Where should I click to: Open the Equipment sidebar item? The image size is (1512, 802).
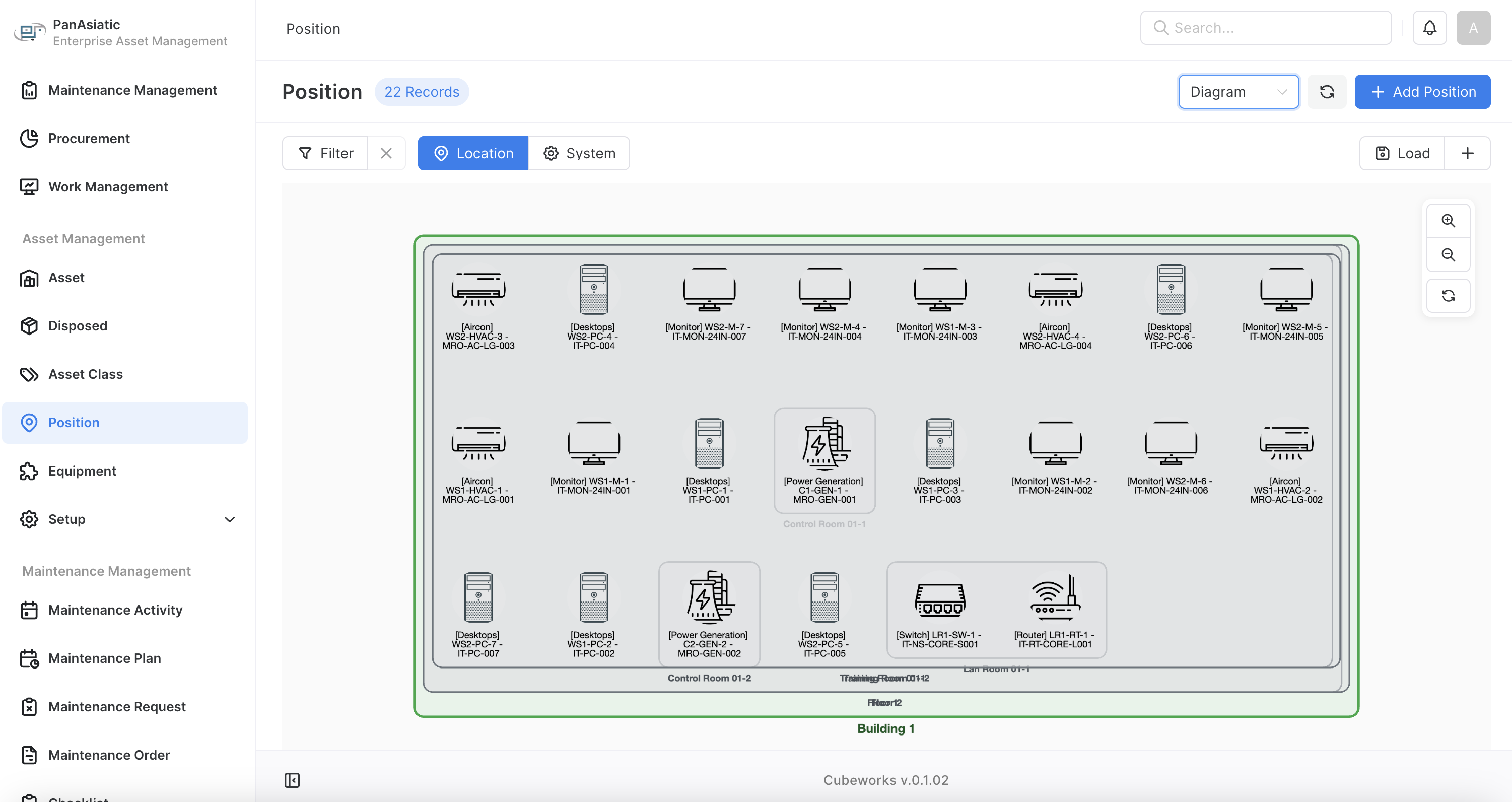[82, 471]
